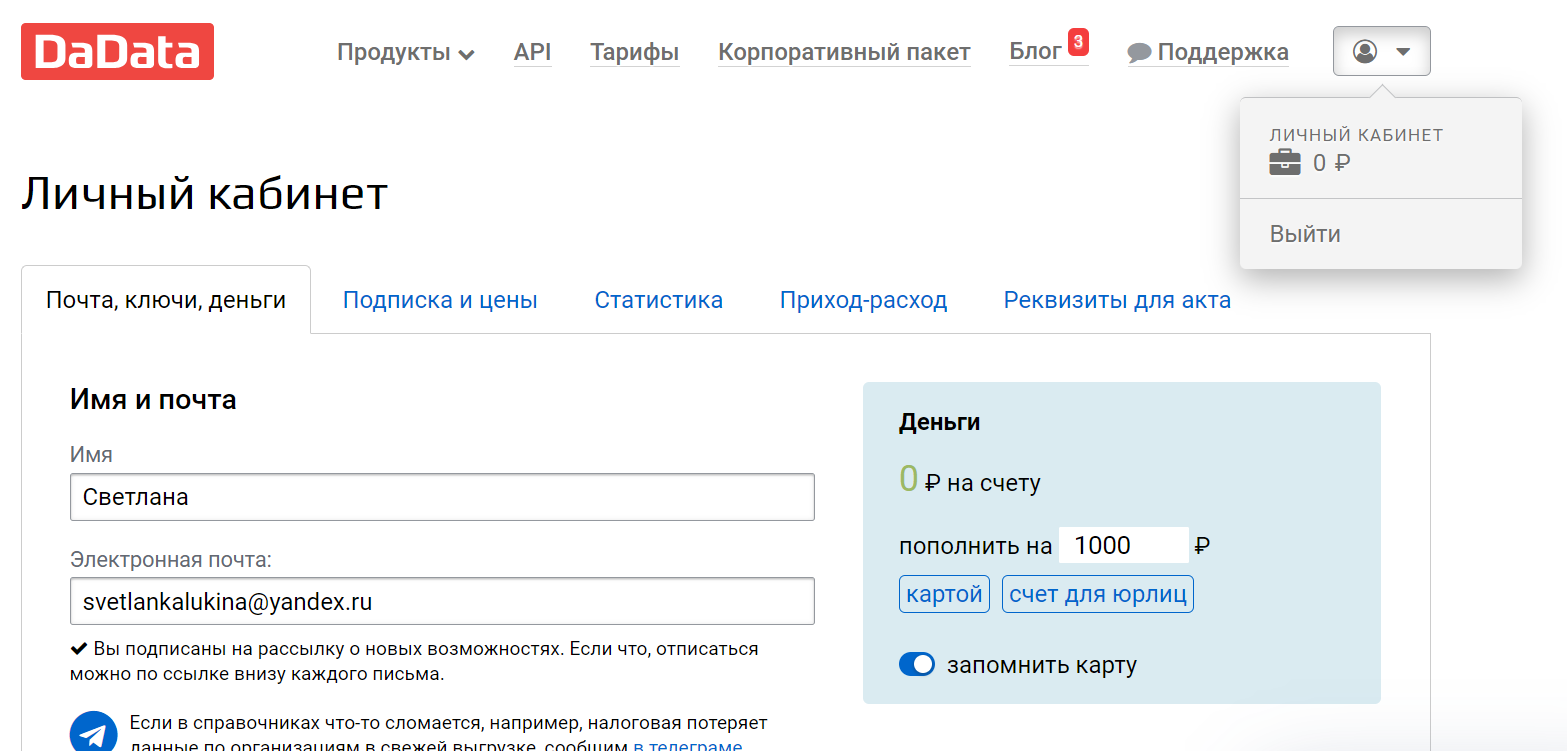Toggle the 'запомнить карту' switch

tap(917, 665)
